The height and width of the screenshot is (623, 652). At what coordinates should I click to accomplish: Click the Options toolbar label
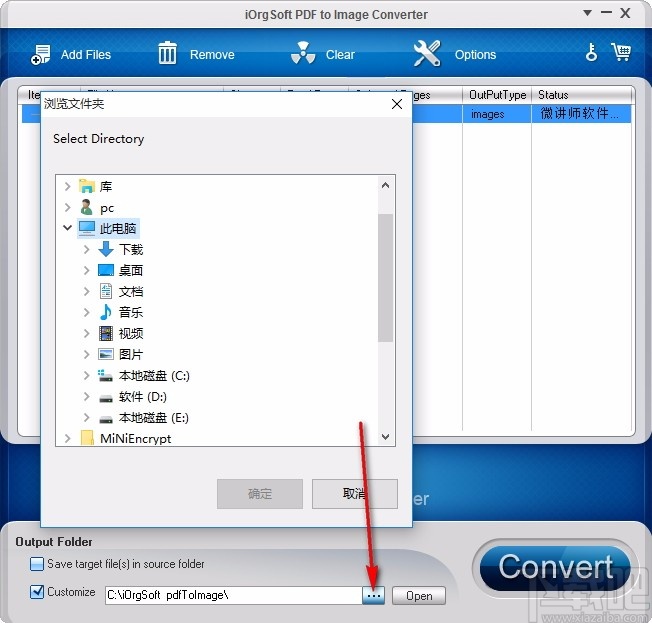pos(475,54)
